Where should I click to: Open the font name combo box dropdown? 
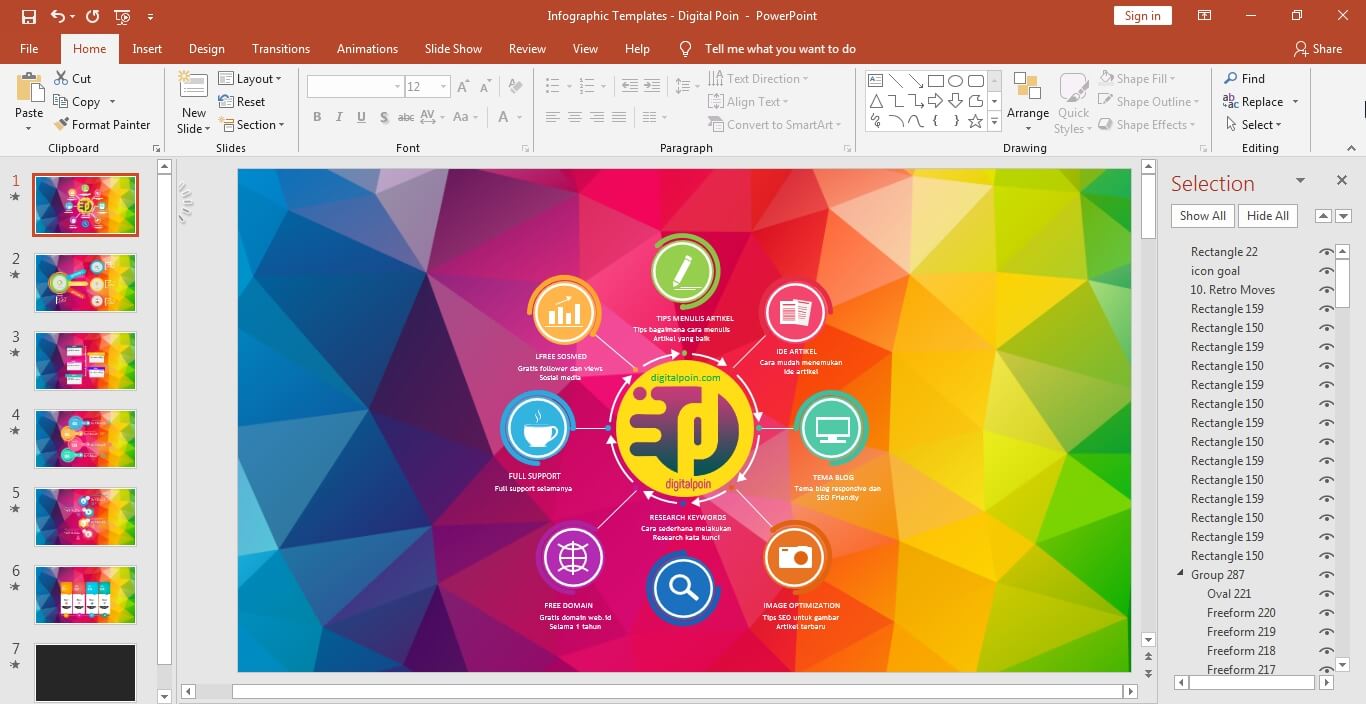pos(396,87)
